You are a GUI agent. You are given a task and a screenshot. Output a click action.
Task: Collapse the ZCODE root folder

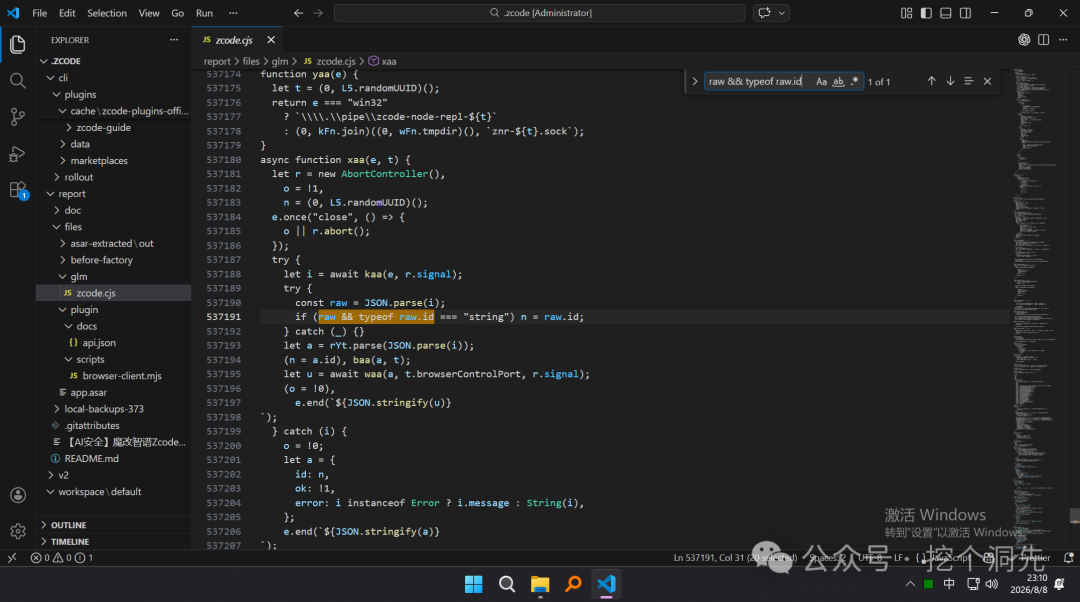coord(114,61)
